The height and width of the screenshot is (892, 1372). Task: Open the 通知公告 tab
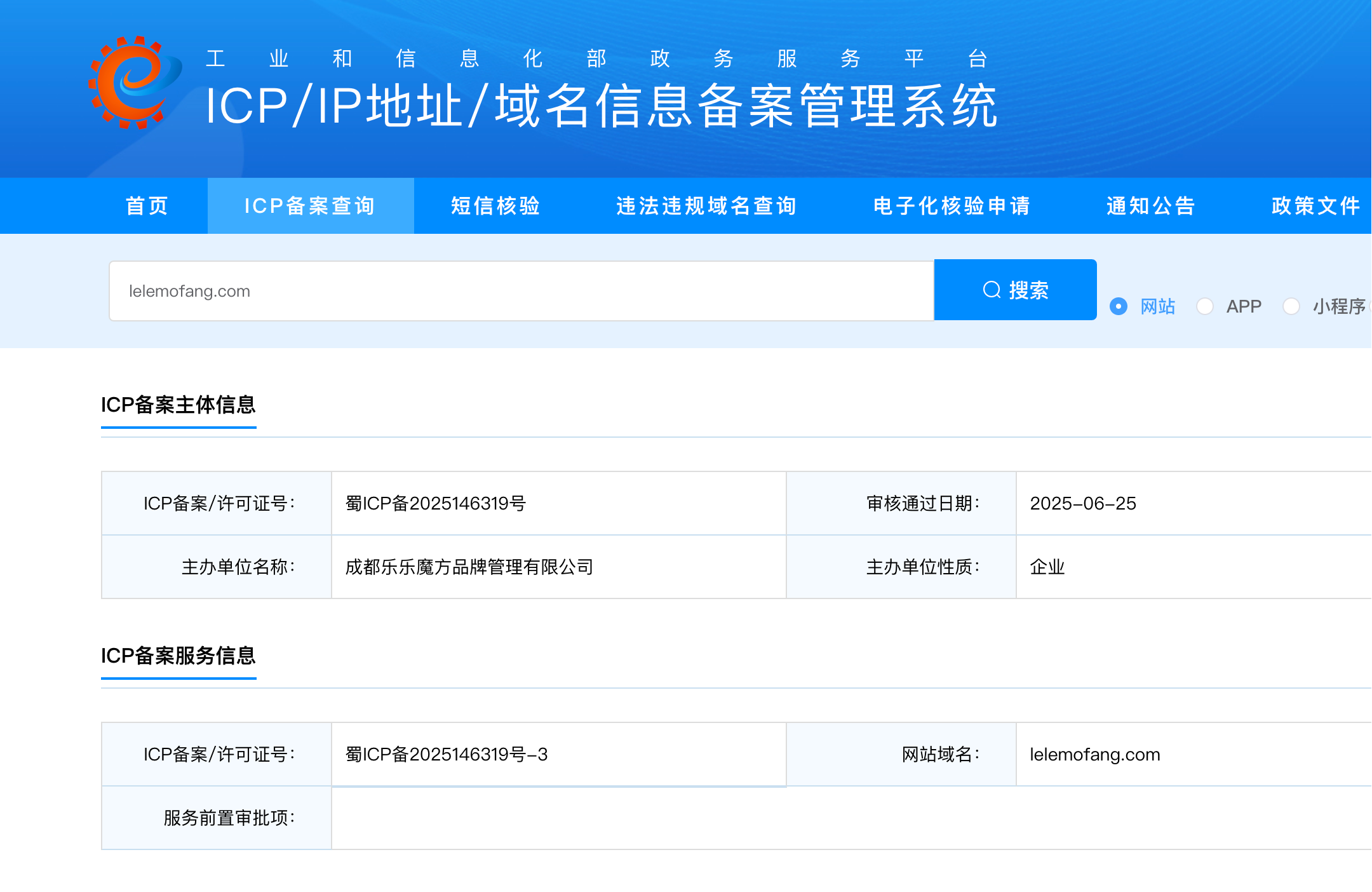(x=1151, y=206)
